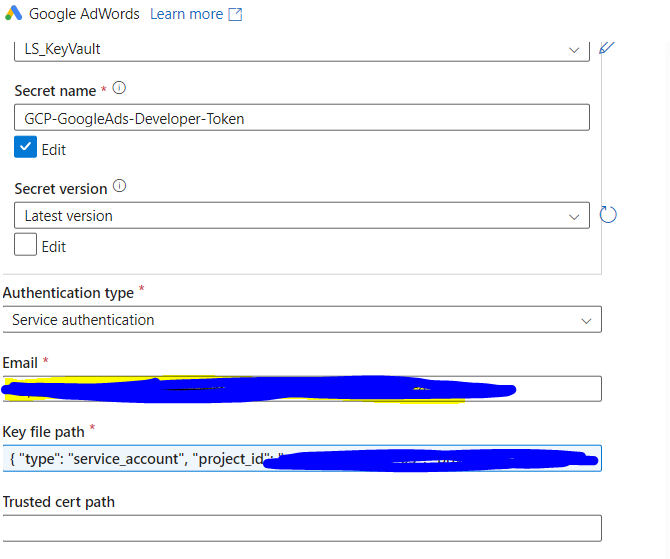The image size is (670, 559).
Task: Click the Key file path label
Action: coord(43,432)
